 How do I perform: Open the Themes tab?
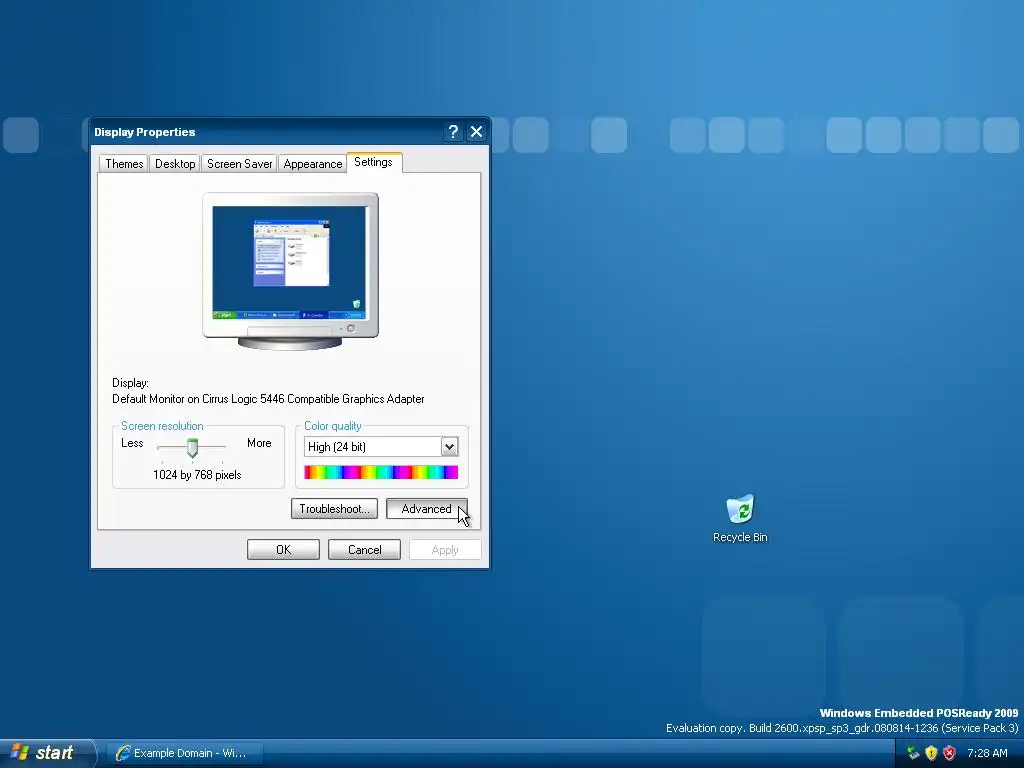pyautogui.click(x=124, y=164)
